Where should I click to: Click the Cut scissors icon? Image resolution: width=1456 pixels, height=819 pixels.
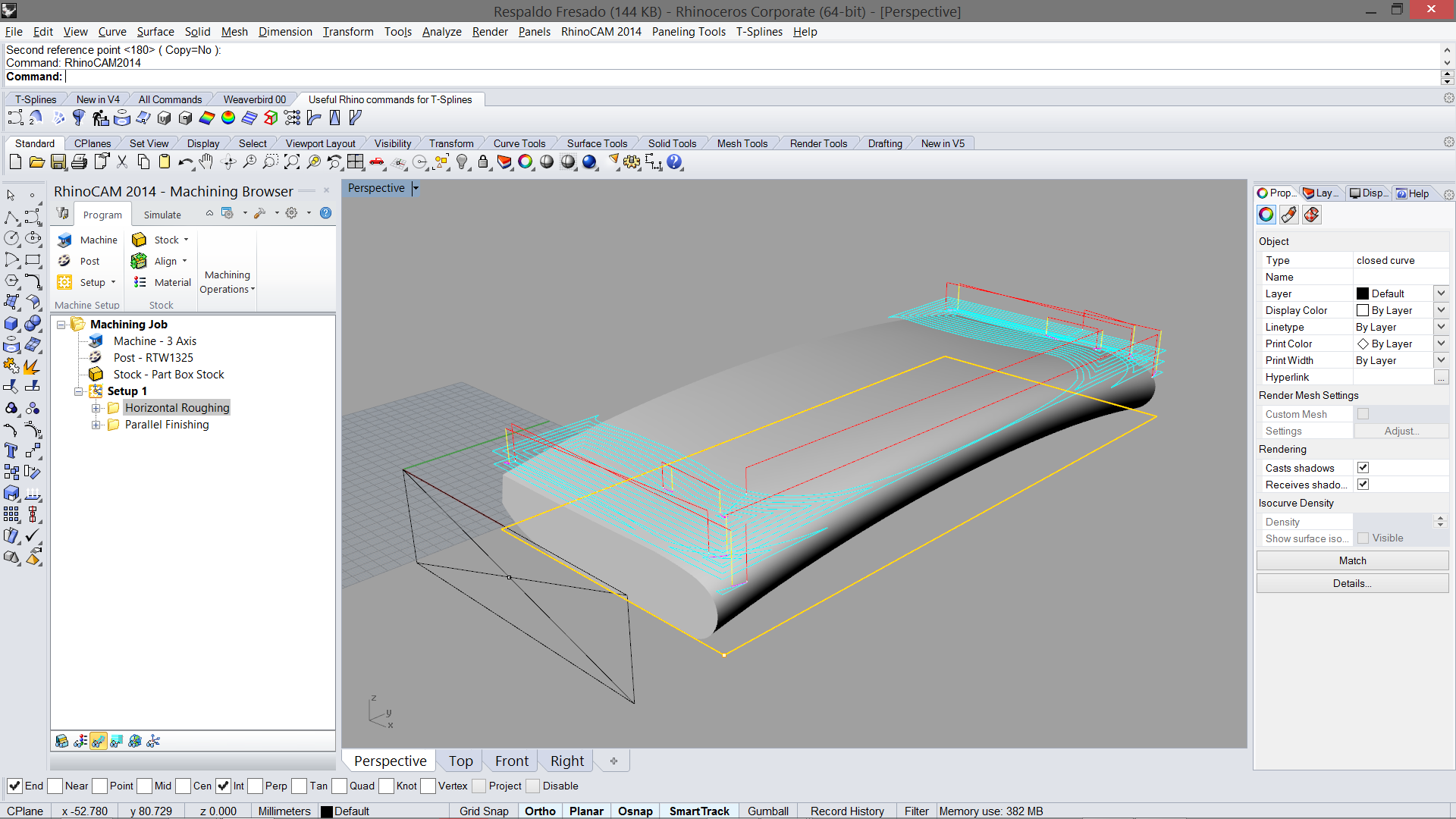[121, 162]
